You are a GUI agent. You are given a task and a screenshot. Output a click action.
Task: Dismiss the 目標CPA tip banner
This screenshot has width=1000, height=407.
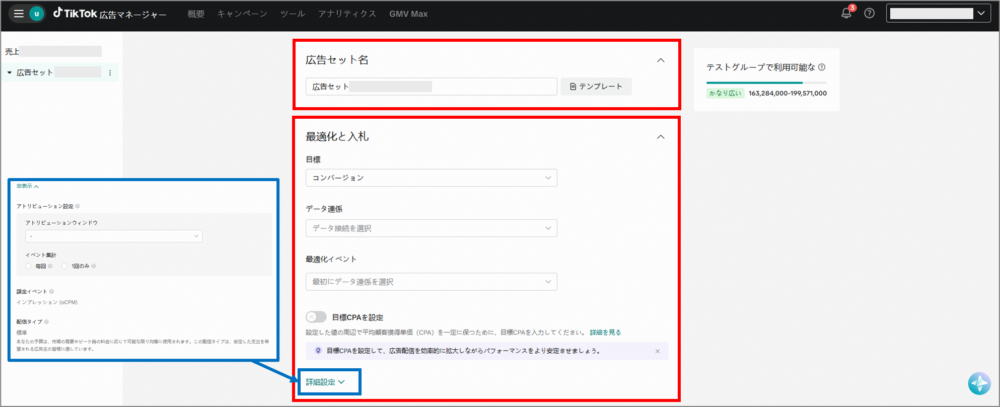tap(657, 352)
